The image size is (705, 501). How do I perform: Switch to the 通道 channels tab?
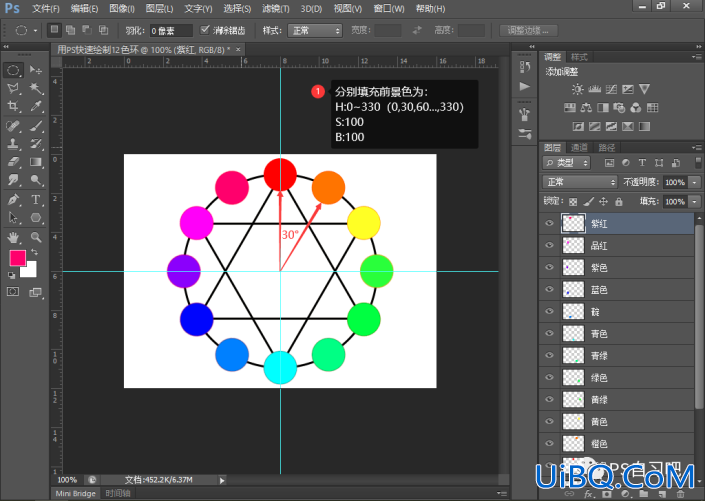tap(579, 147)
